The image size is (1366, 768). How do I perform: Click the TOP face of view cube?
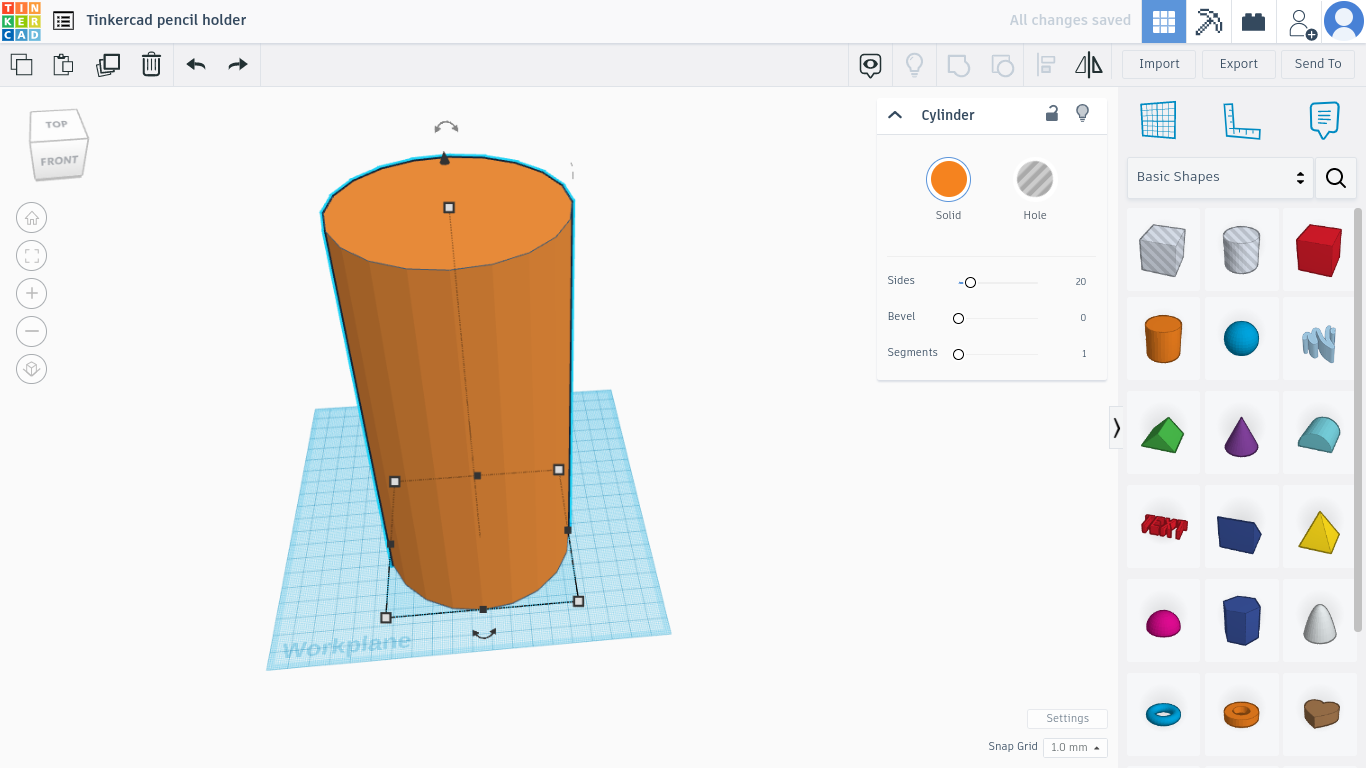coord(57,125)
